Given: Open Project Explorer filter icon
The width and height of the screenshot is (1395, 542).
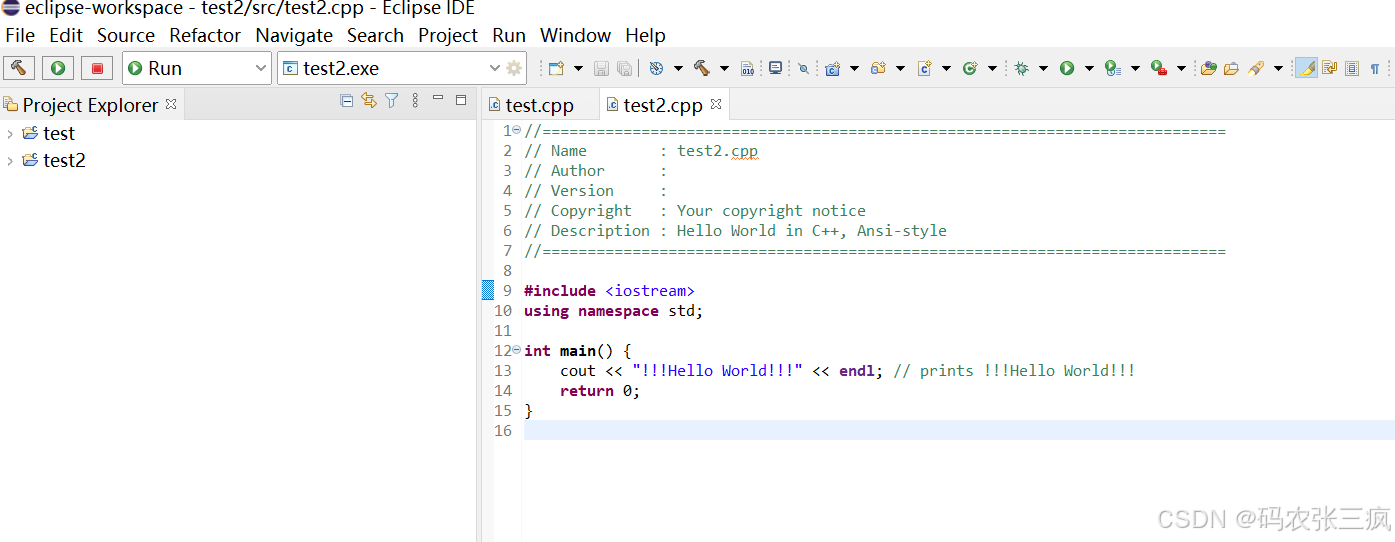Looking at the screenshot, I should 392,101.
